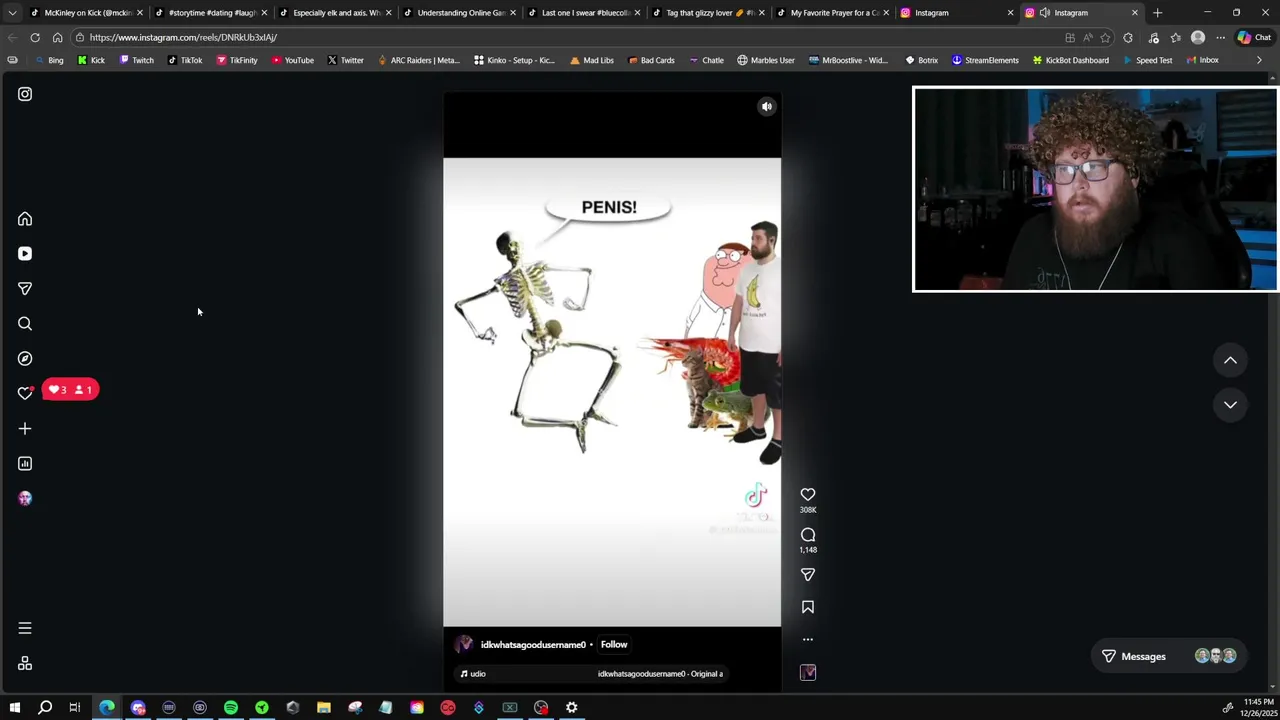1280x720 pixels.
Task: Open the Also from Meta icon at sidebar bottom
Action: pos(25,664)
